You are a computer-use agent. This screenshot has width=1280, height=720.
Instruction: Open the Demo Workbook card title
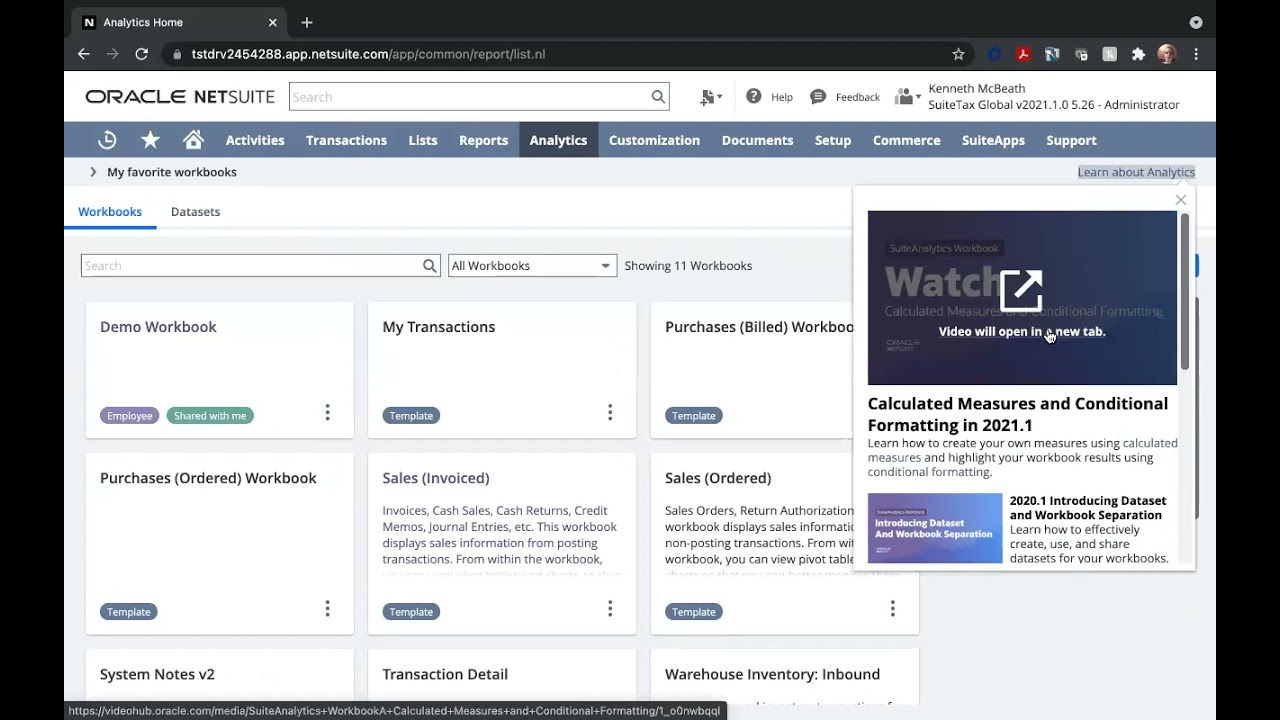pos(158,327)
